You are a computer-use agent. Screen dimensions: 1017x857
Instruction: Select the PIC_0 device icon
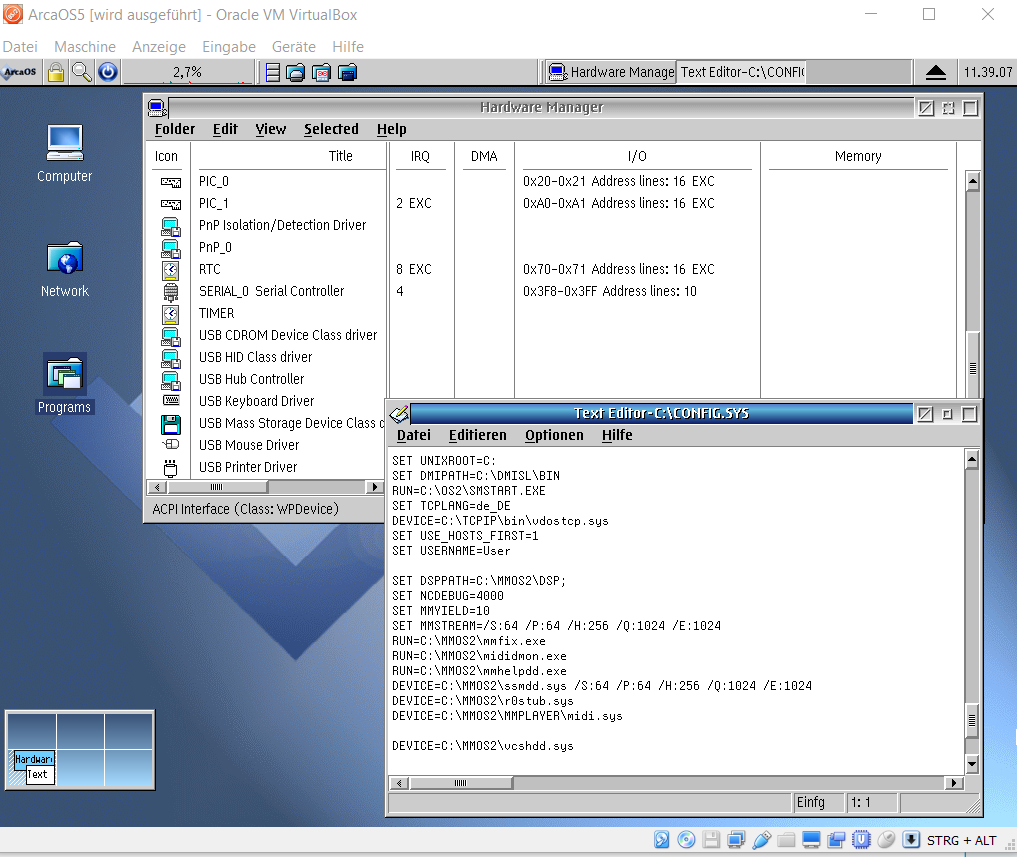click(171, 182)
